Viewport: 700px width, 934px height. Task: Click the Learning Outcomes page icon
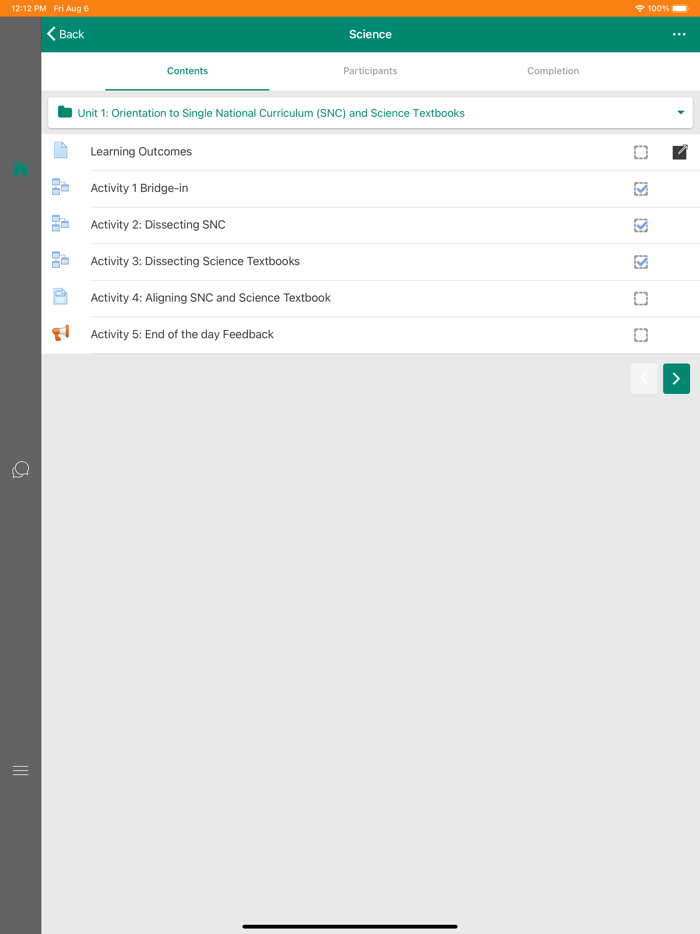click(x=60, y=150)
